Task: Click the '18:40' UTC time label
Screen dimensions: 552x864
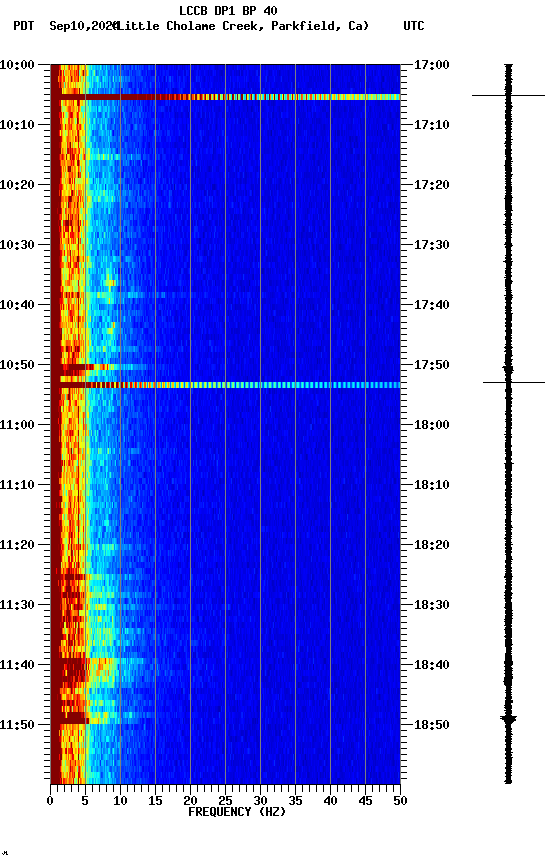Action: (432, 665)
